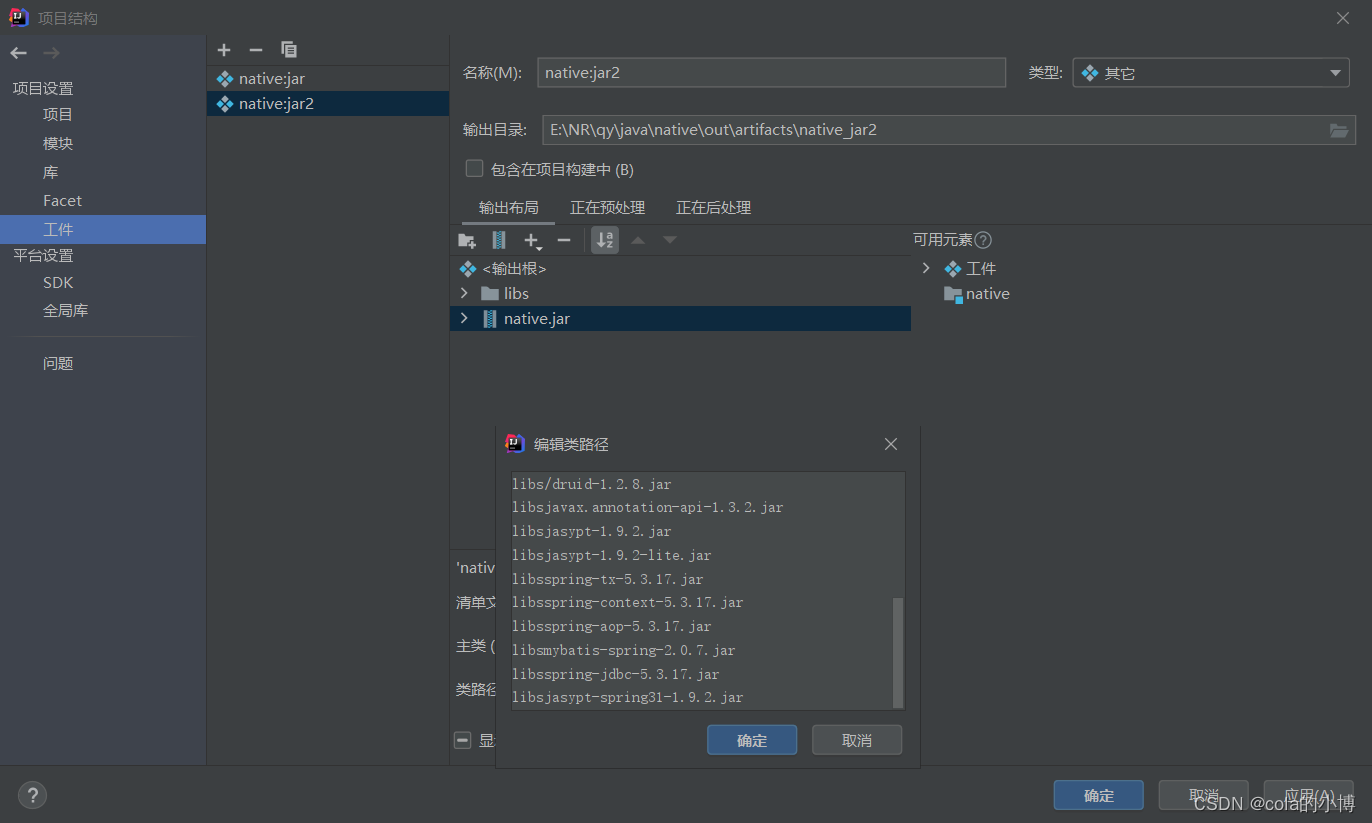
Task: Click libsspring-tx-5.3.17.jar line
Action: [x=608, y=579]
